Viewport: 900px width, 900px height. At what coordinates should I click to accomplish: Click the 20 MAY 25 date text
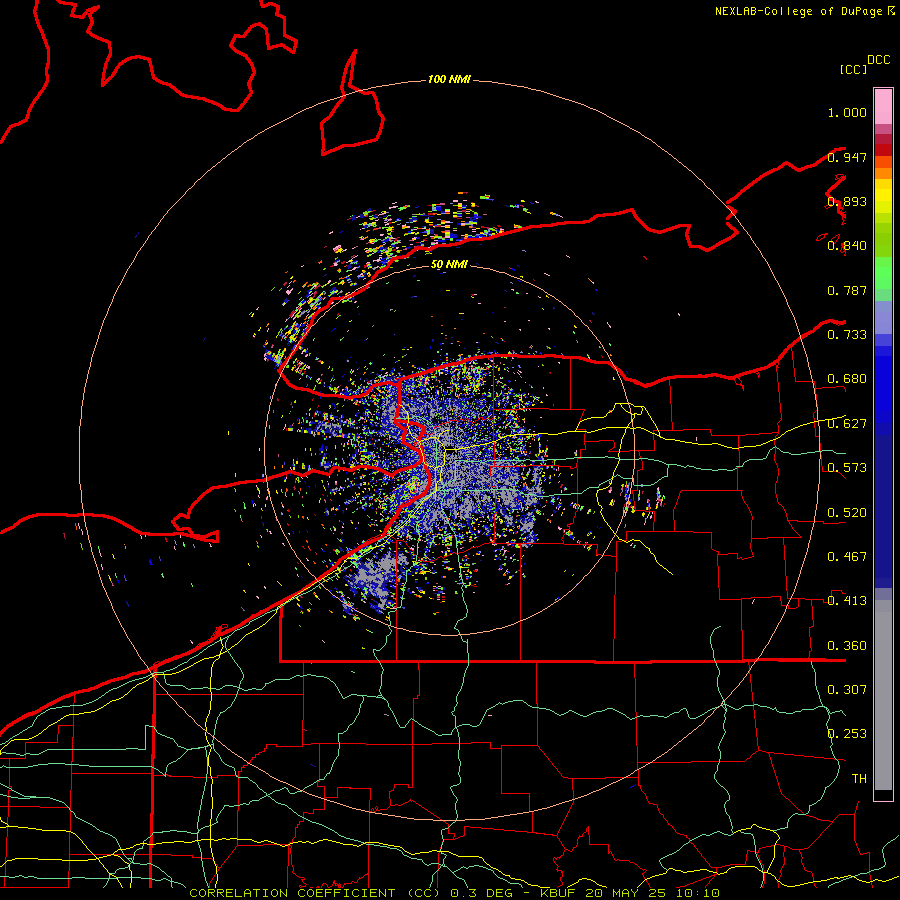(x=627, y=893)
